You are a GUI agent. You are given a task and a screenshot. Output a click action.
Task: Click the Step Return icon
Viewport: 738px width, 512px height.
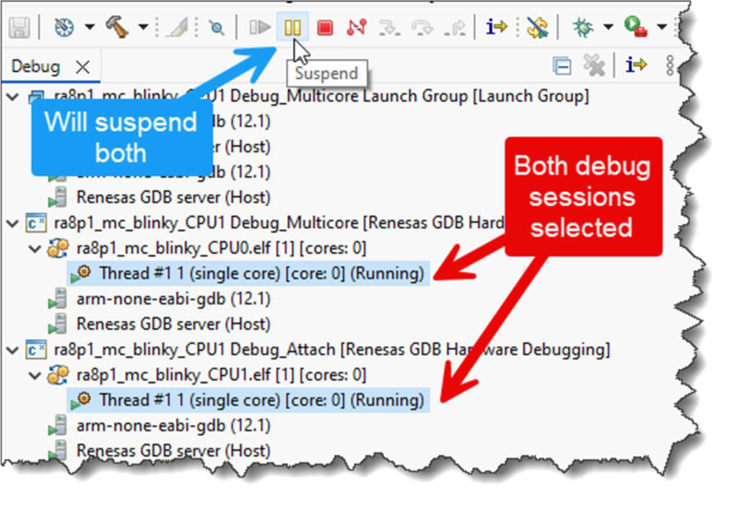coord(455,28)
